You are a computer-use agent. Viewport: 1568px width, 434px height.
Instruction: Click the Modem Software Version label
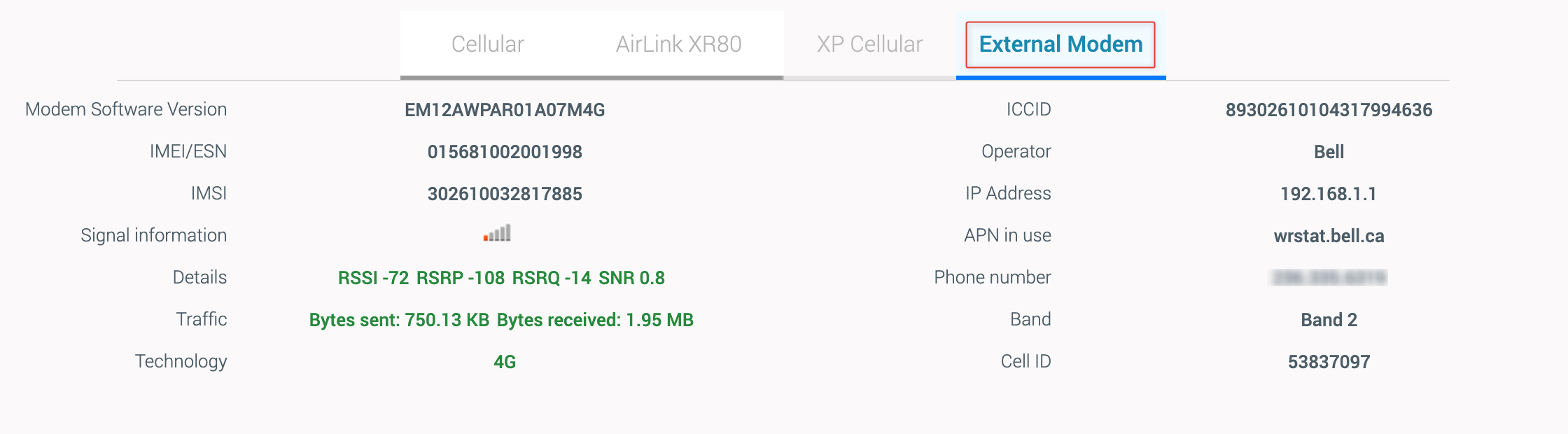tap(126, 110)
